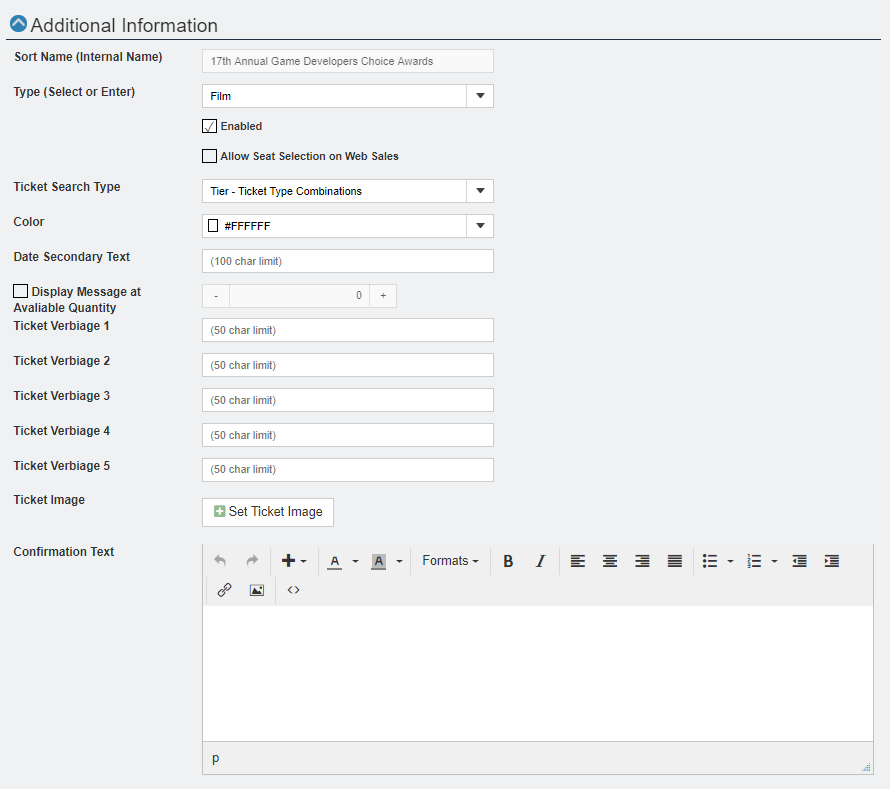Open the Color picker showing #FFFFFF

pyautogui.click(x=479, y=225)
